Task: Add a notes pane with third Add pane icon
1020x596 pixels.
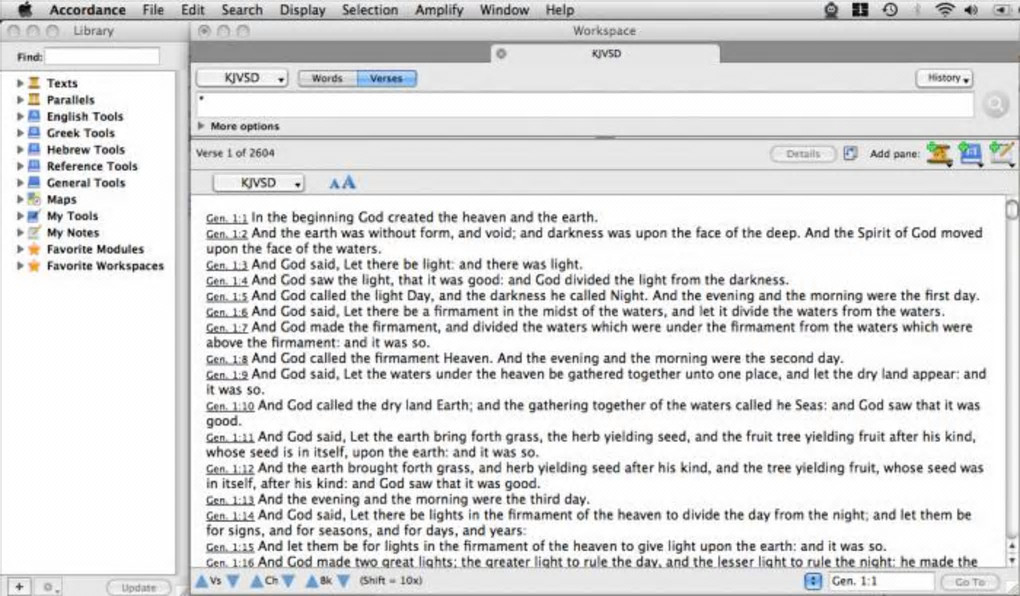Action: click(1001, 154)
